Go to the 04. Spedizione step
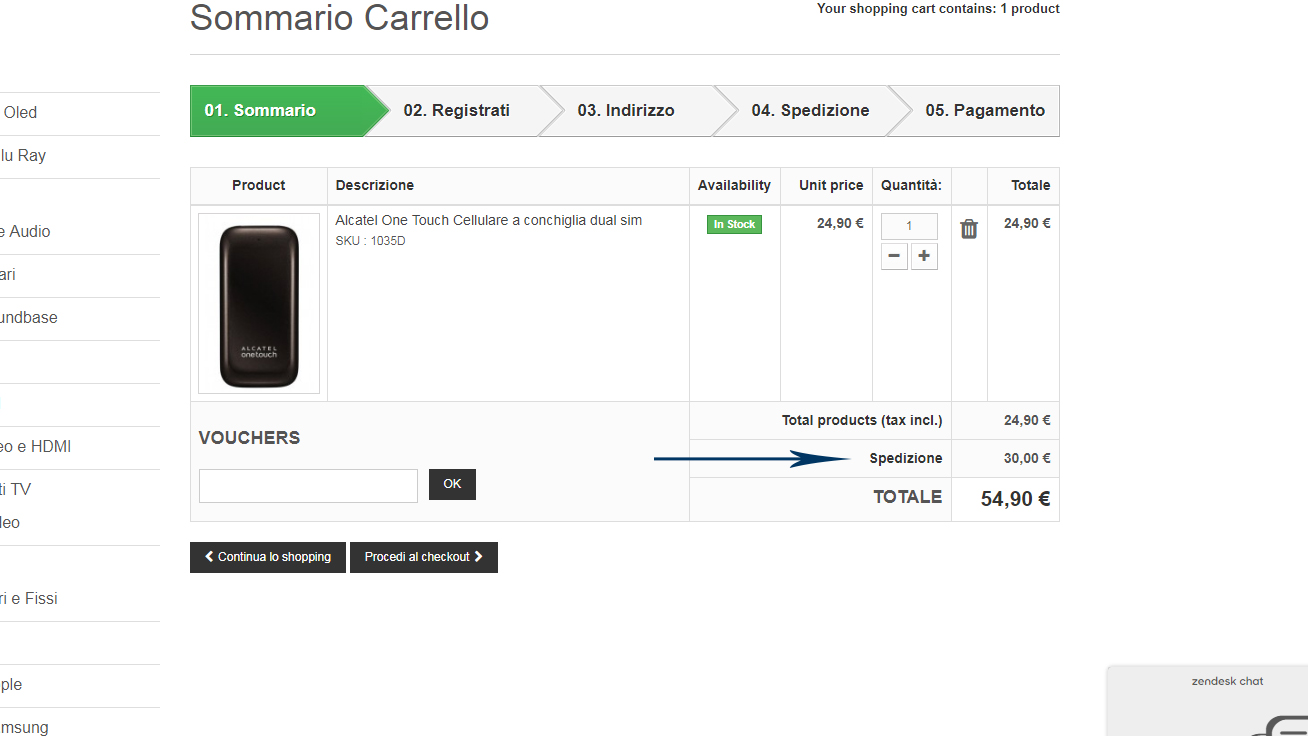The width and height of the screenshot is (1308, 736). coord(810,111)
